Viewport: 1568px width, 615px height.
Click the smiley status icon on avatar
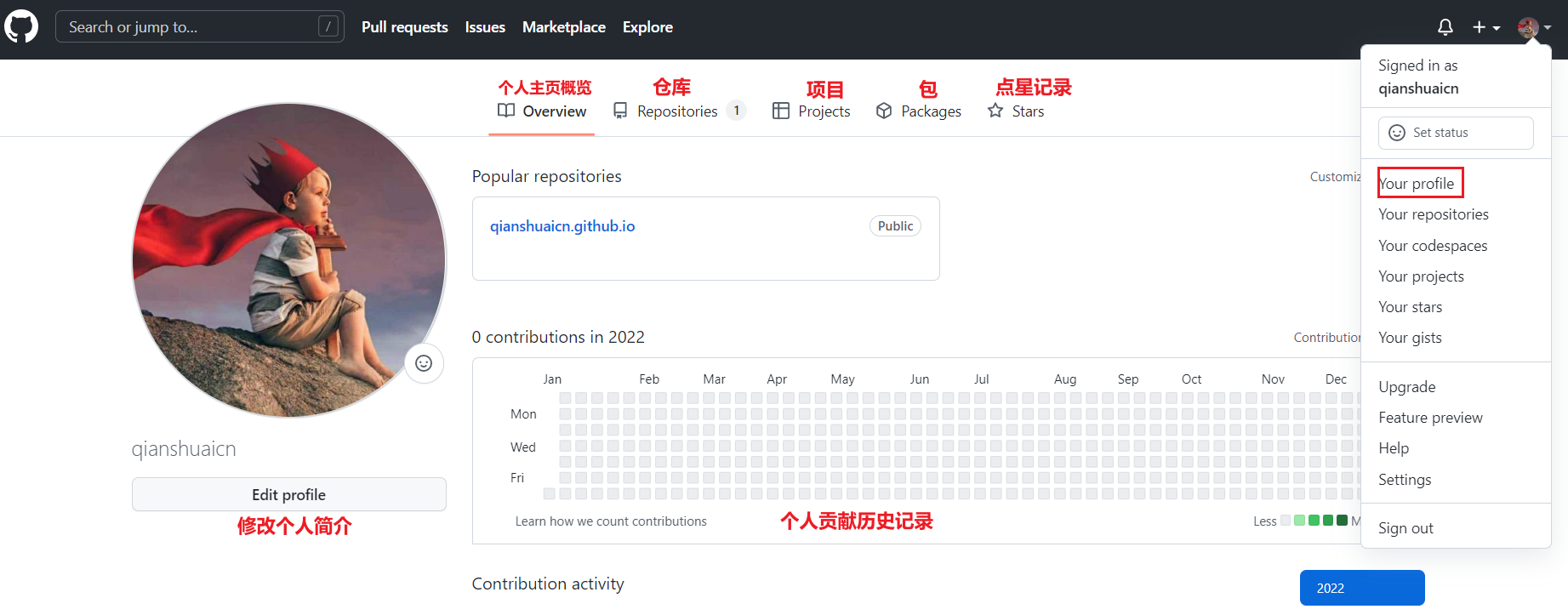(x=424, y=364)
